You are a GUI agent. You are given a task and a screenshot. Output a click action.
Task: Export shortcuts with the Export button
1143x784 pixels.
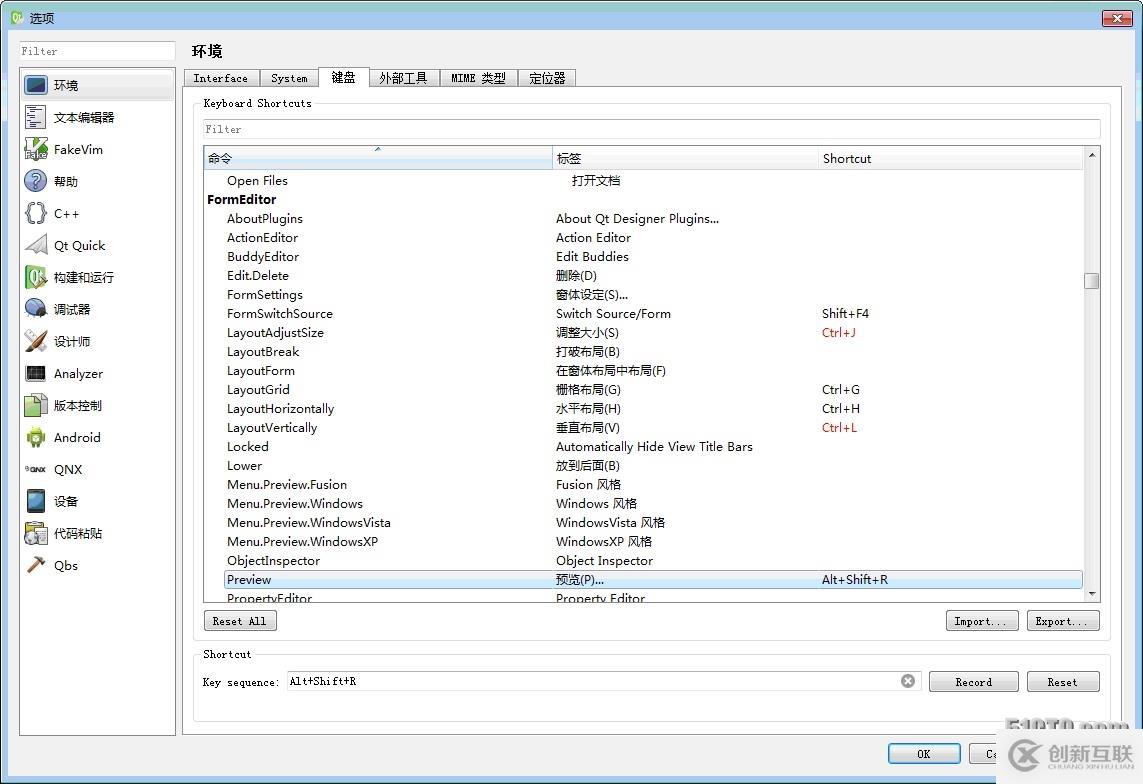1062,620
